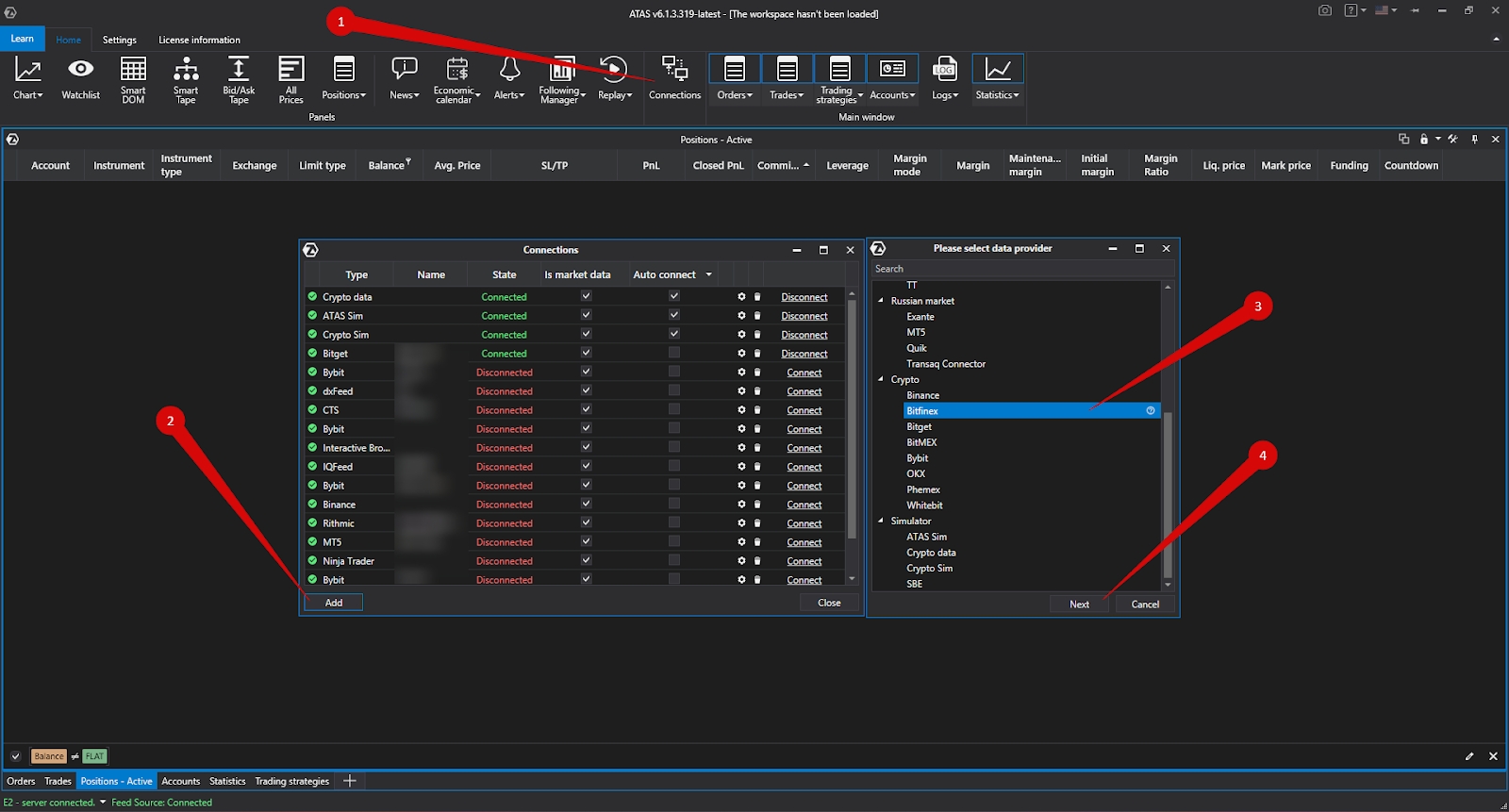This screenshot has height=812, width=1509.
Task: Click the gear icon for Bitget connection
Action: tap(741, 353)
